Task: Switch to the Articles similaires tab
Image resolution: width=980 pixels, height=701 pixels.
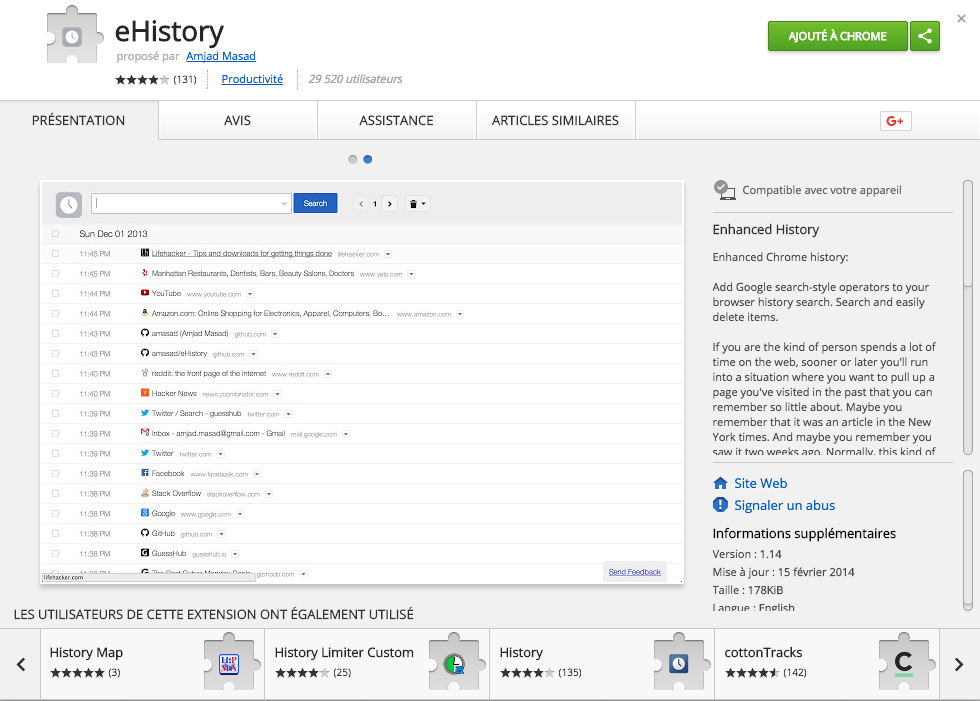Action: coord(556,121)
